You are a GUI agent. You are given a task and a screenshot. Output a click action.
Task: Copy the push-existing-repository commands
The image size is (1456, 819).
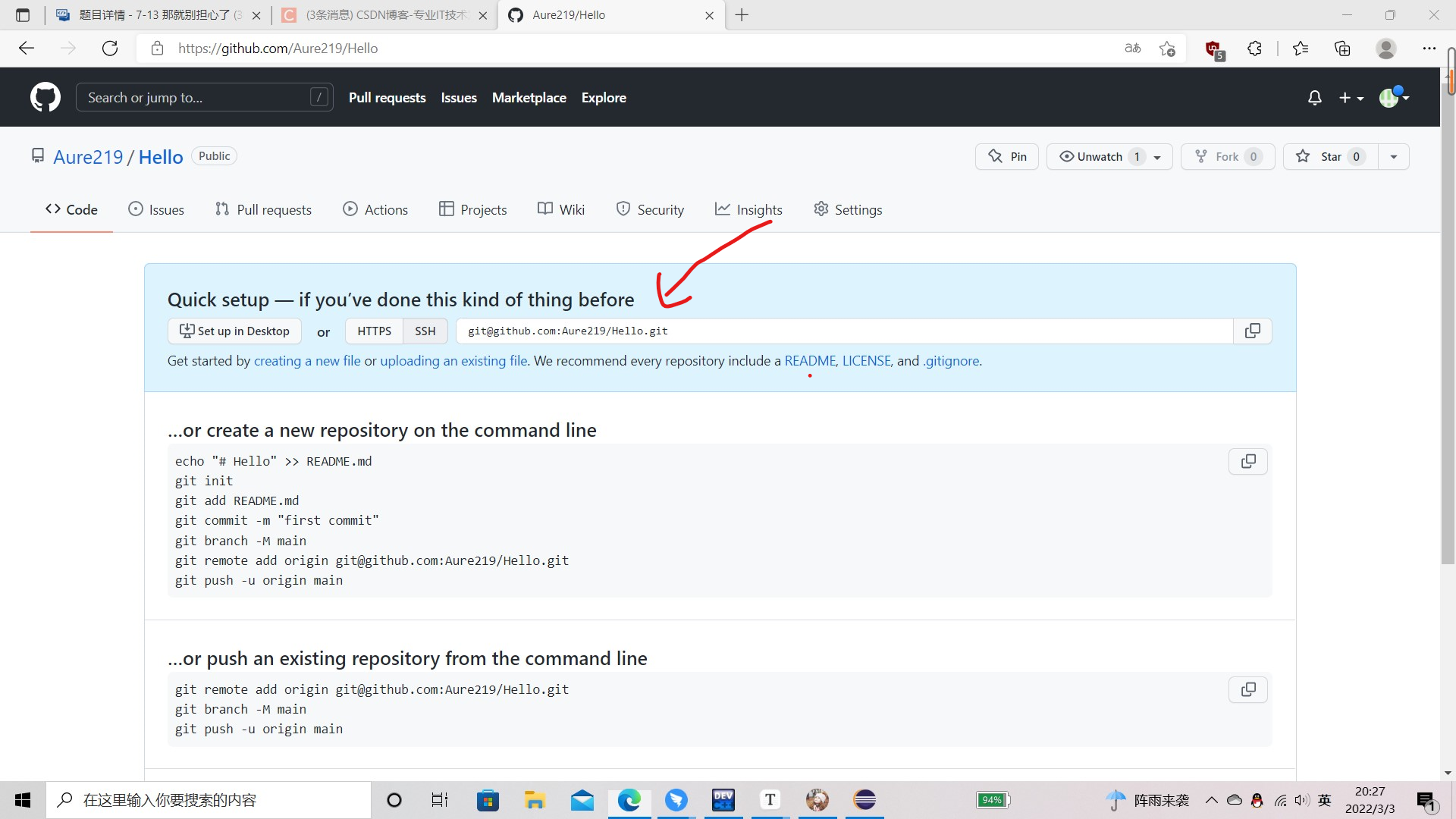coord(1248,689)
